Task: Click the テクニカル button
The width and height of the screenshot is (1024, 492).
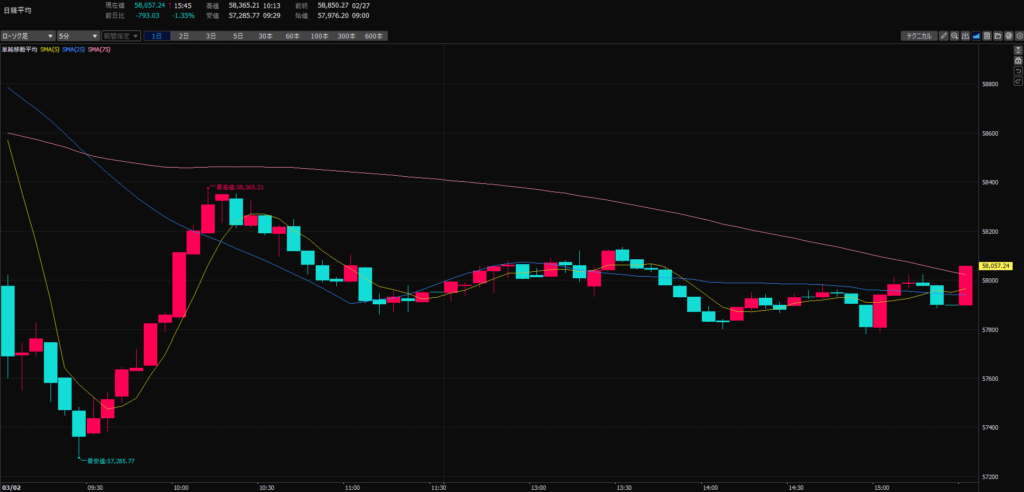Action: (x=917, y=36)
